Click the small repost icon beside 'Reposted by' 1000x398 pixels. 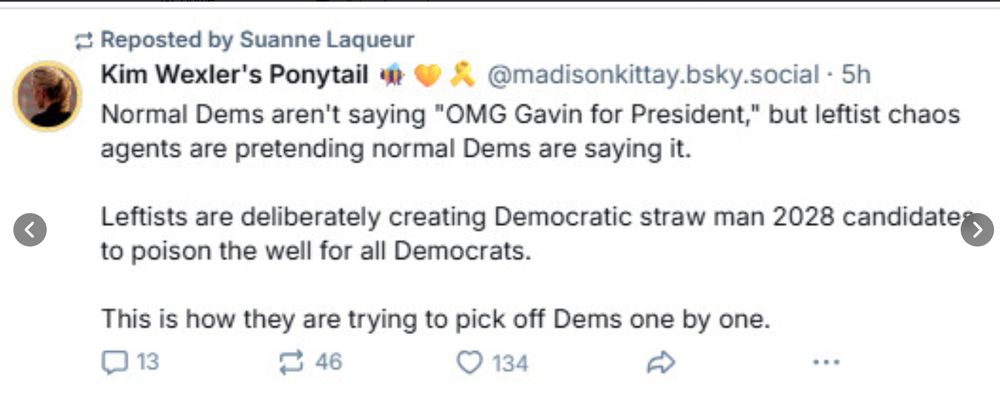pos(84,41)
